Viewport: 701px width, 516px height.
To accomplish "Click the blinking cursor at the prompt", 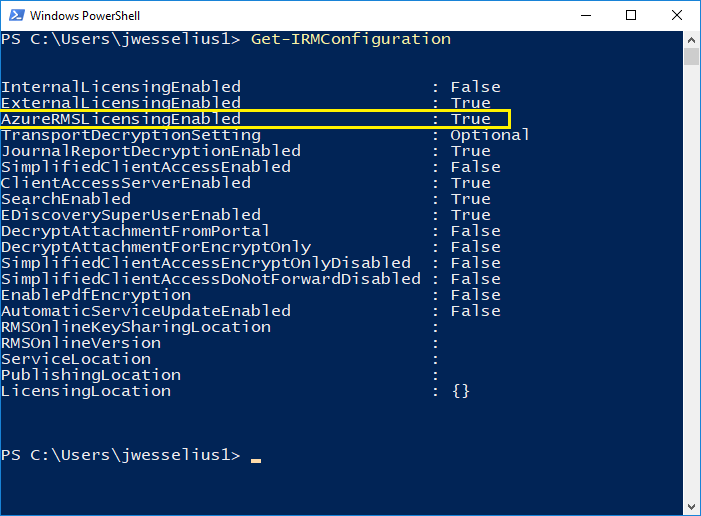I will (x=256, y=459).
